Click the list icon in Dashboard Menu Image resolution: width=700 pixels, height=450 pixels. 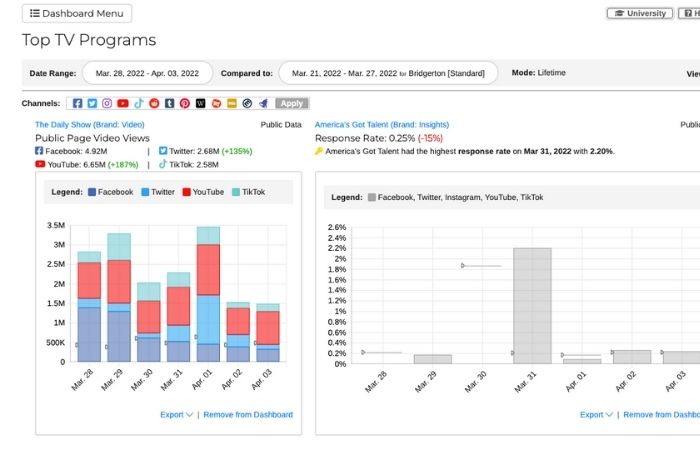[x=34, y=13]
